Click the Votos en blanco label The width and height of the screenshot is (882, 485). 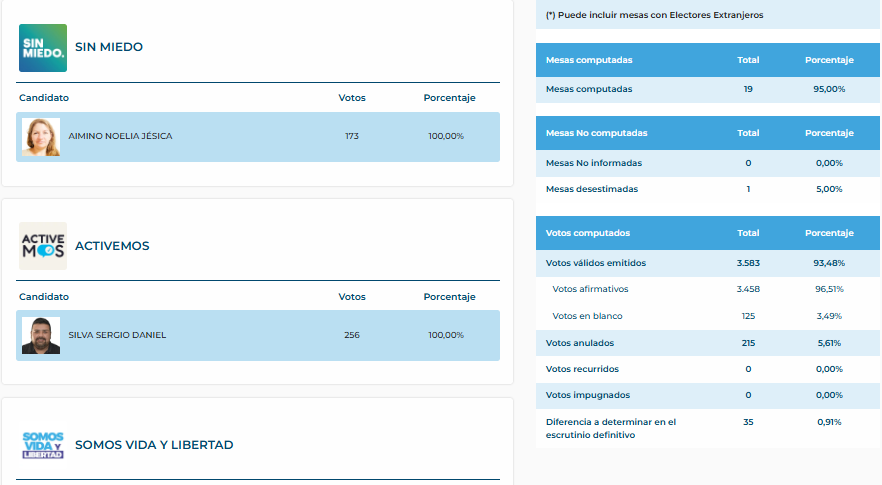pos(587,316)
